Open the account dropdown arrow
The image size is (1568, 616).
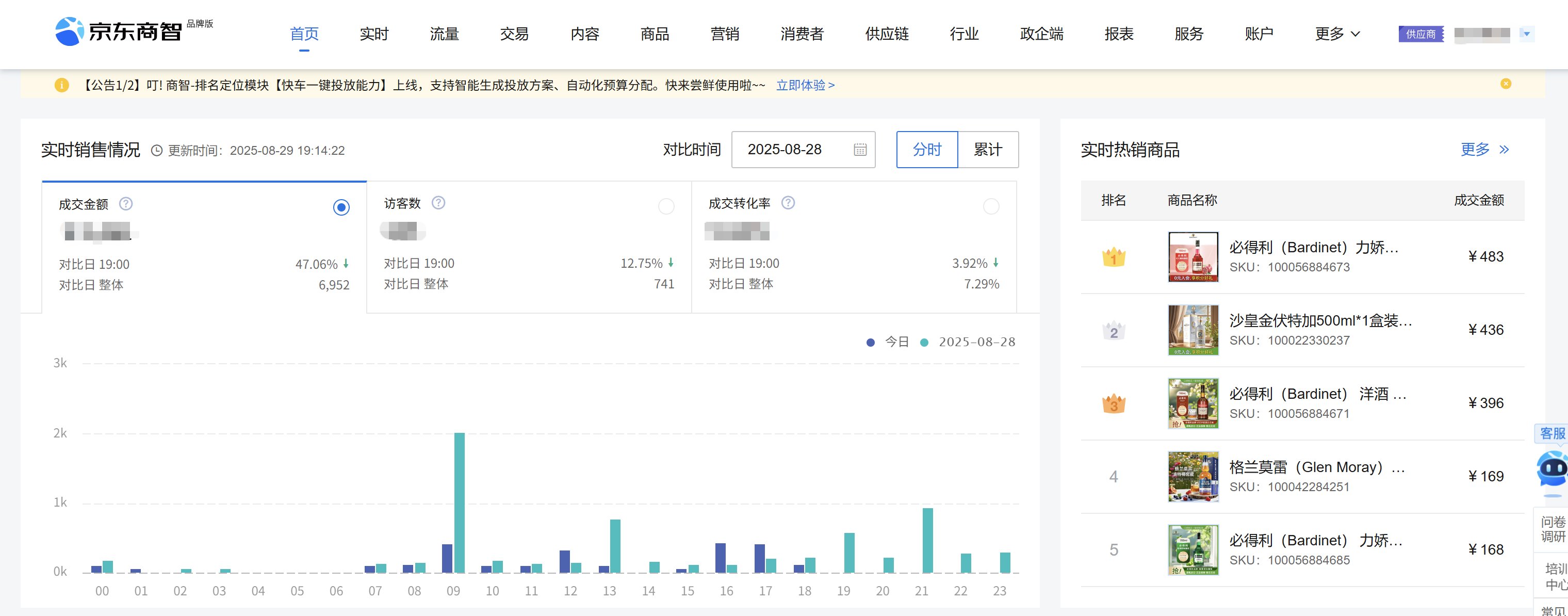1526,34
